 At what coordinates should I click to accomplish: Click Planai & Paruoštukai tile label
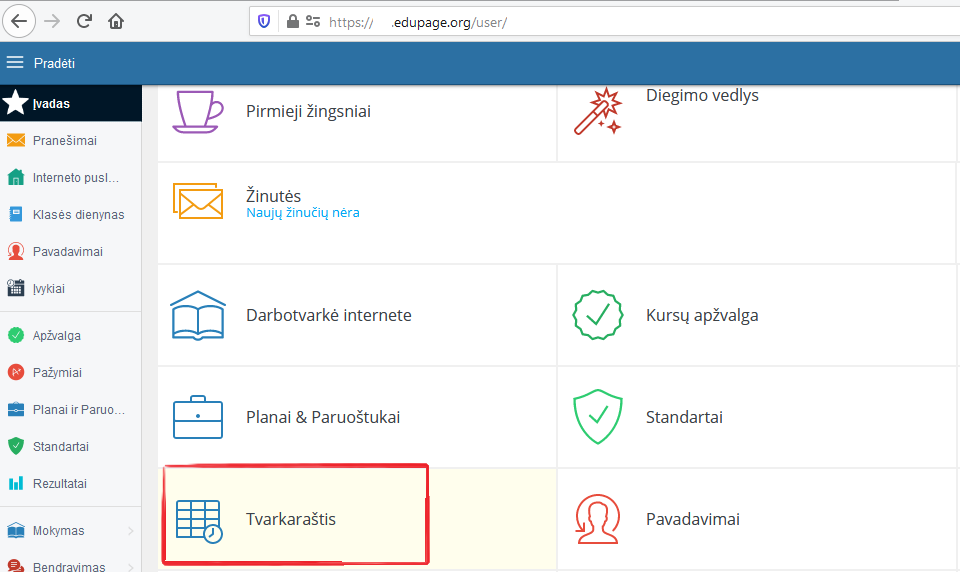[323, 417]
